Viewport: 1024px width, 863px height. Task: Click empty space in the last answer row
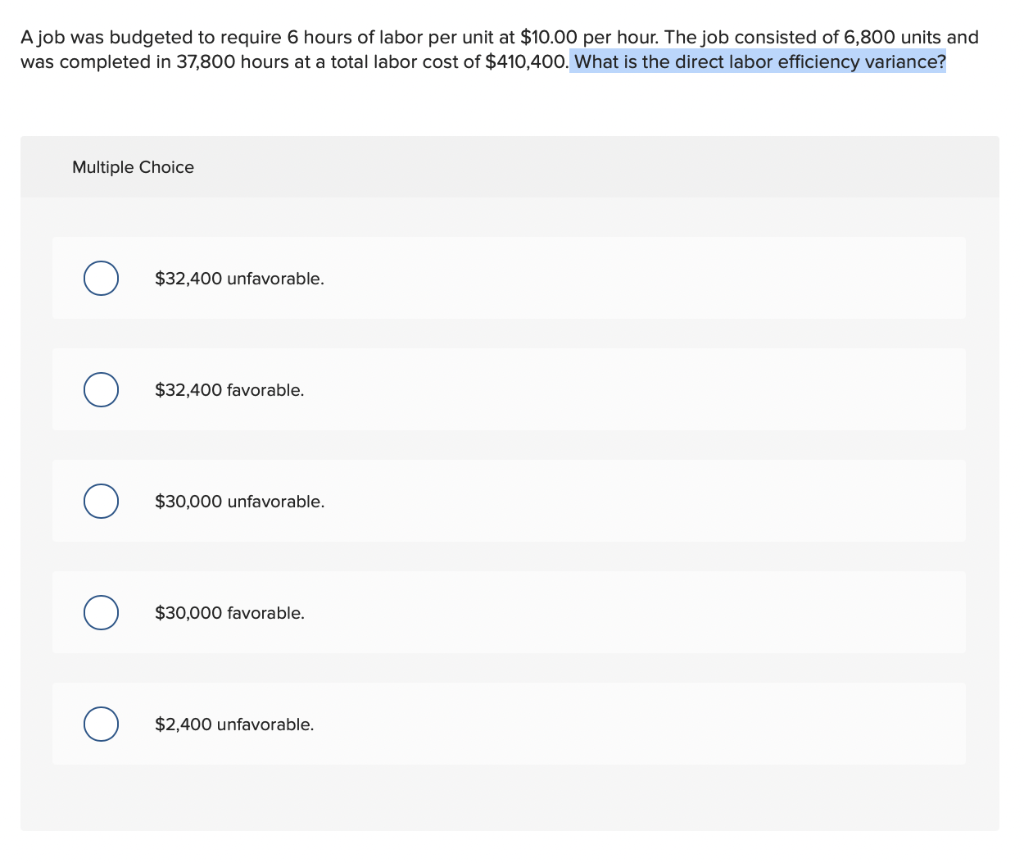click(x=640, y=724)
